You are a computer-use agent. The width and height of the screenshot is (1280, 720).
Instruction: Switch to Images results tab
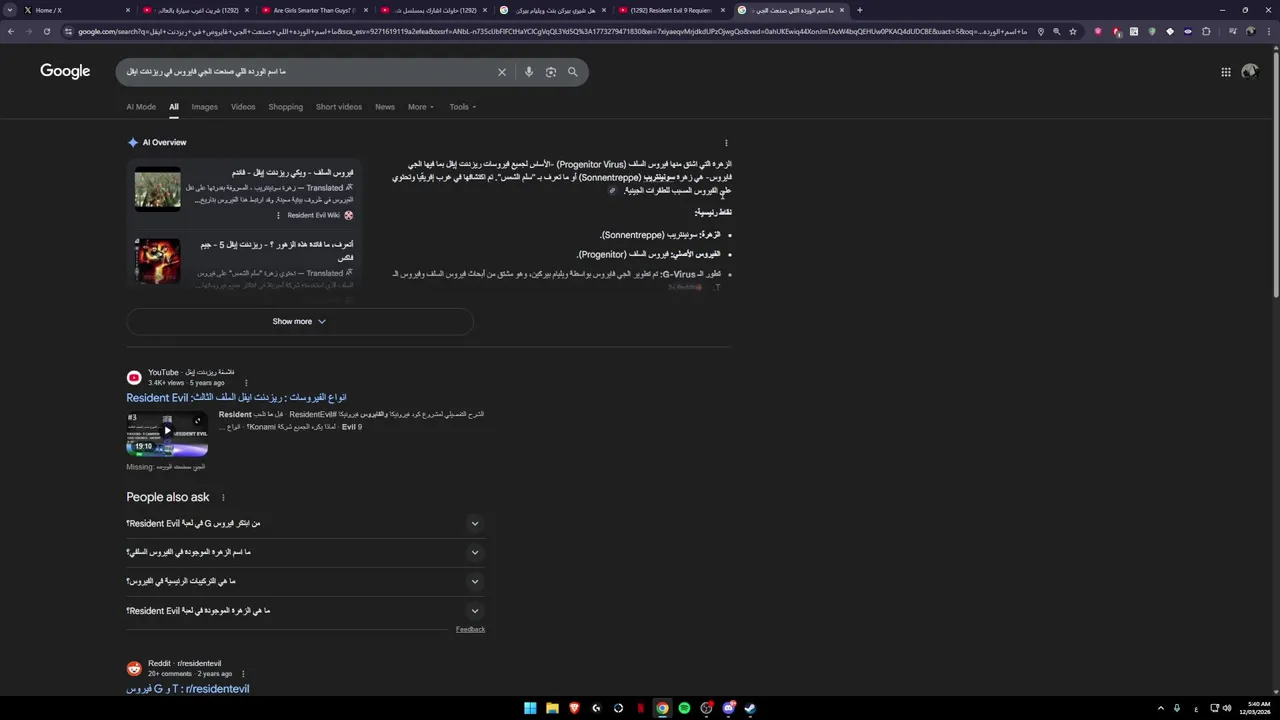[204, 107]
